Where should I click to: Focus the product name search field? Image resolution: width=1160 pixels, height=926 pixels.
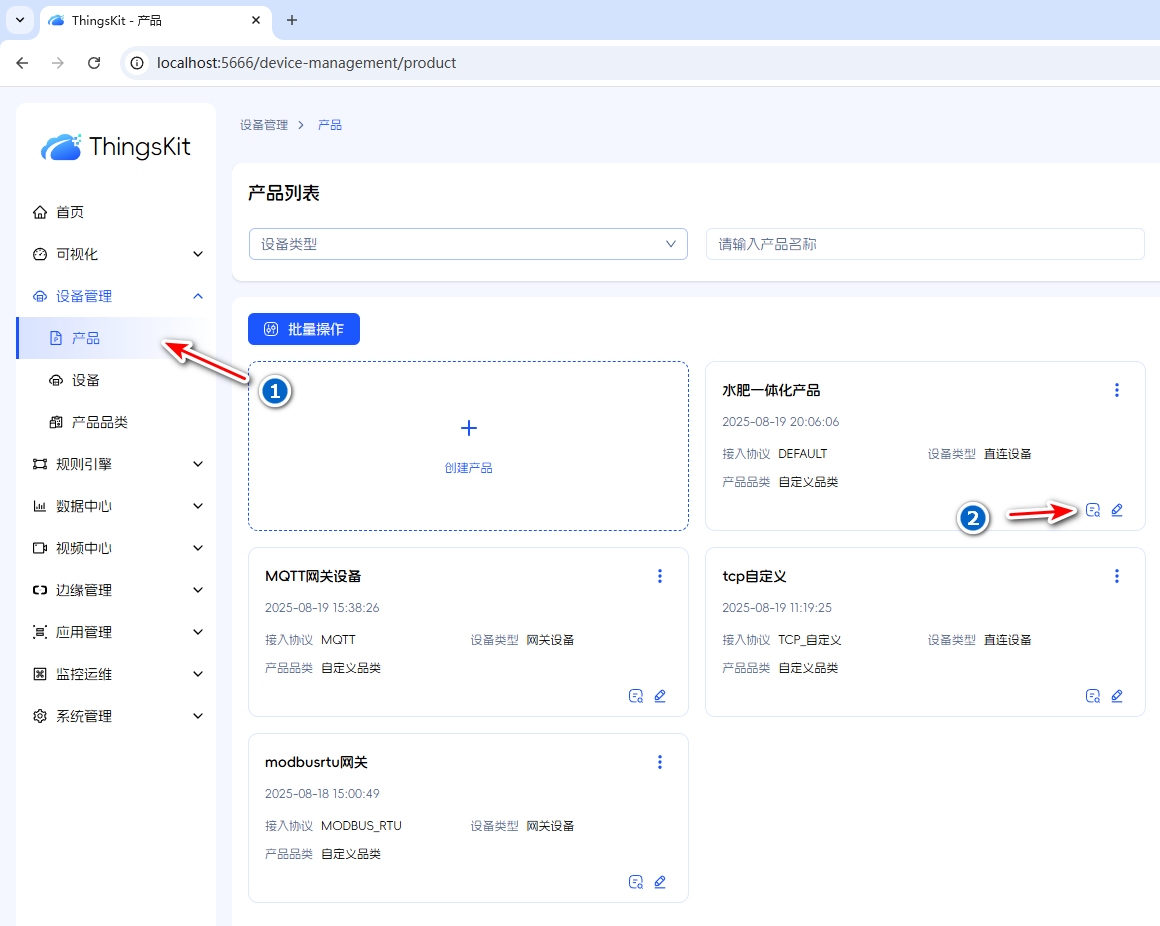925,244
